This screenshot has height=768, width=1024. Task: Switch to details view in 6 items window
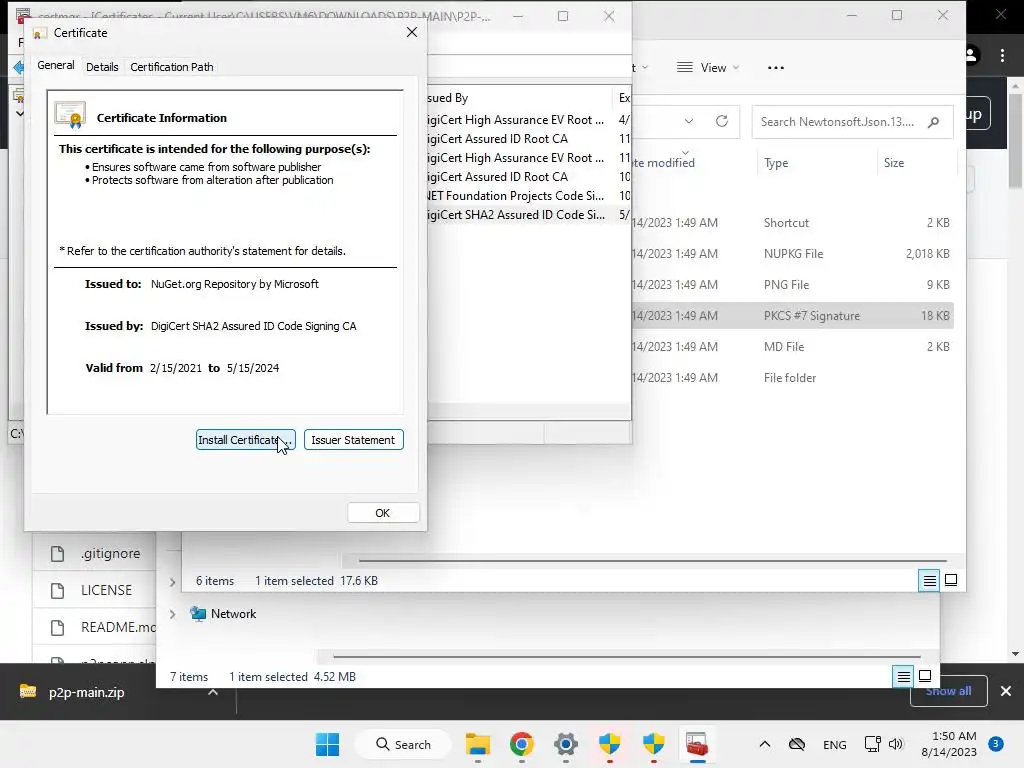click(x=929, y=580)
